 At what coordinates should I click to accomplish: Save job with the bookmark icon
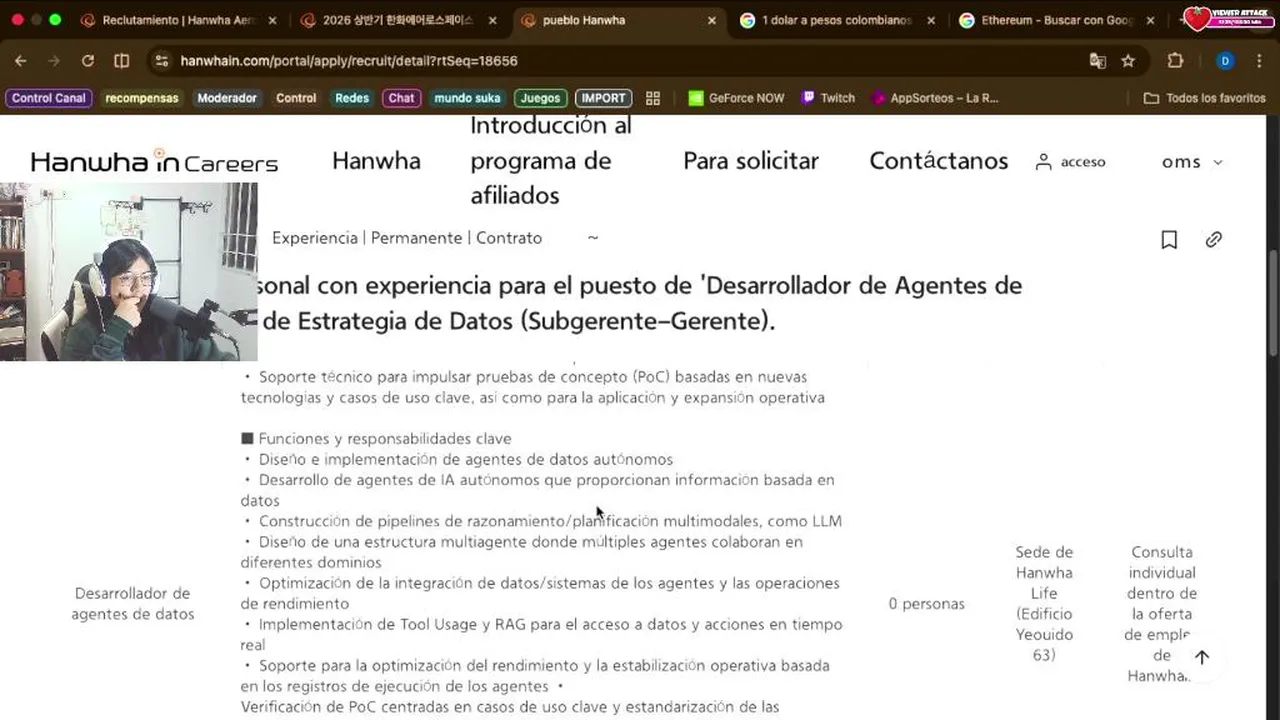click(1169, 239)
